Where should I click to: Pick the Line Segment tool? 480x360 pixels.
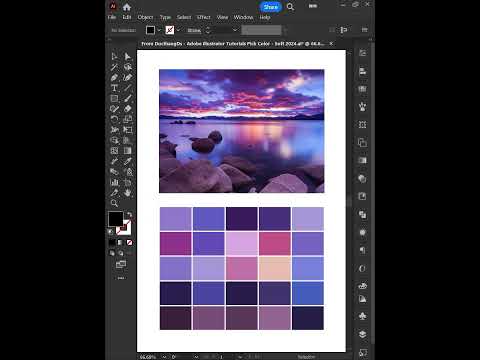(x=127, y=88)
